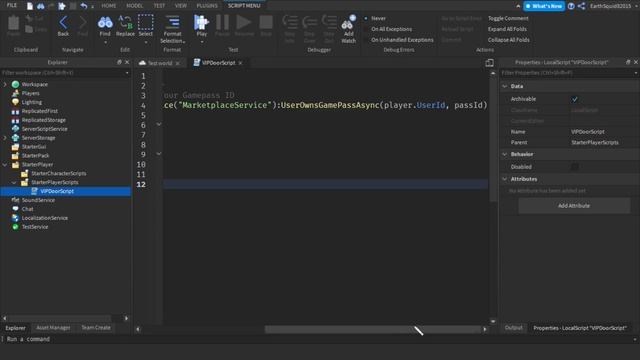This screenshot has width=640, height=360.
Task: Click the Add Attribute button
Action: 574,206
